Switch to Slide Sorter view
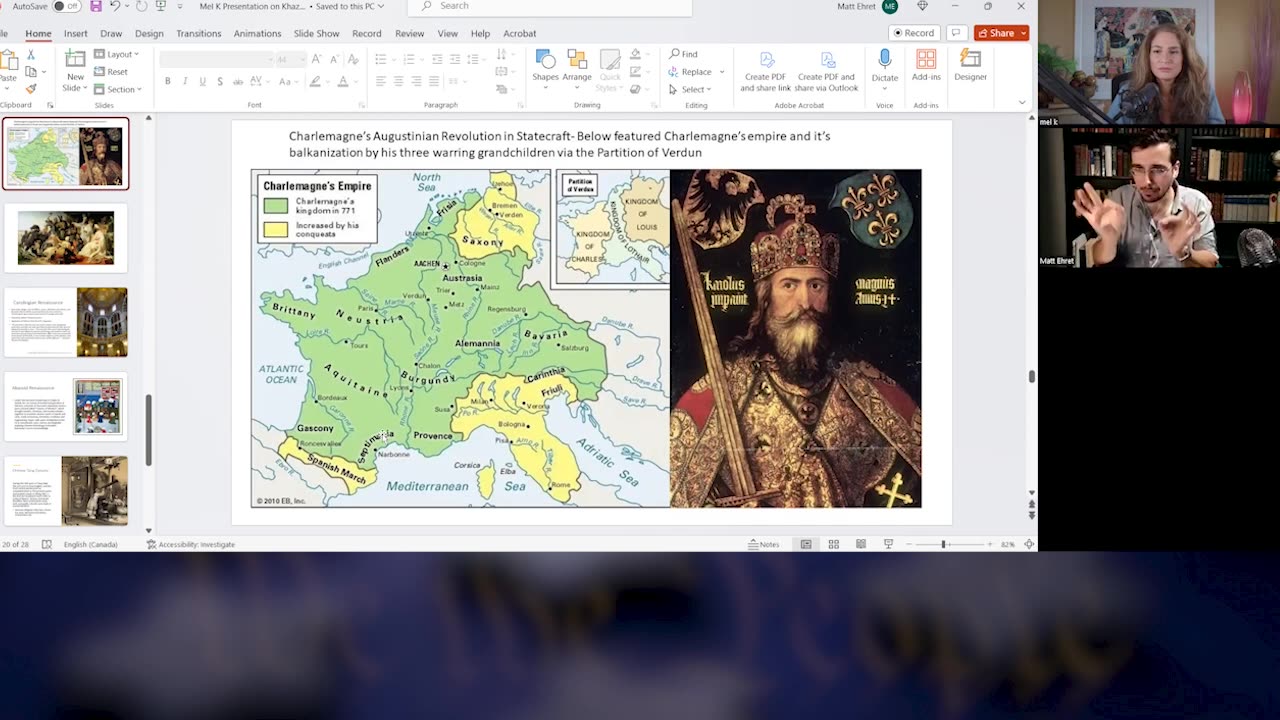 pos(833,544)
